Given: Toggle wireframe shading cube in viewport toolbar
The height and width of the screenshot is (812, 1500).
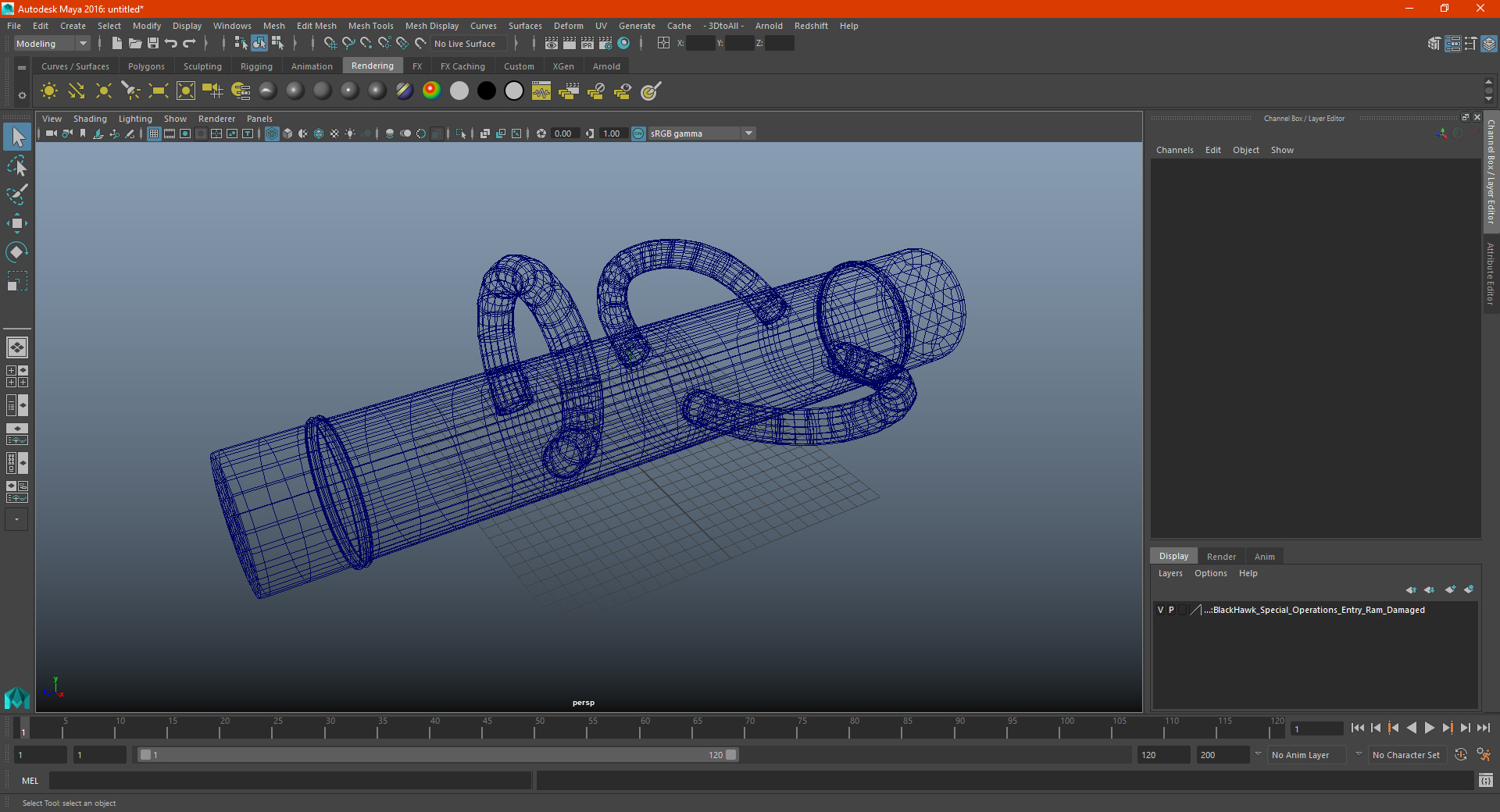Looking at the screenshot, I should (x=272, y=134).
